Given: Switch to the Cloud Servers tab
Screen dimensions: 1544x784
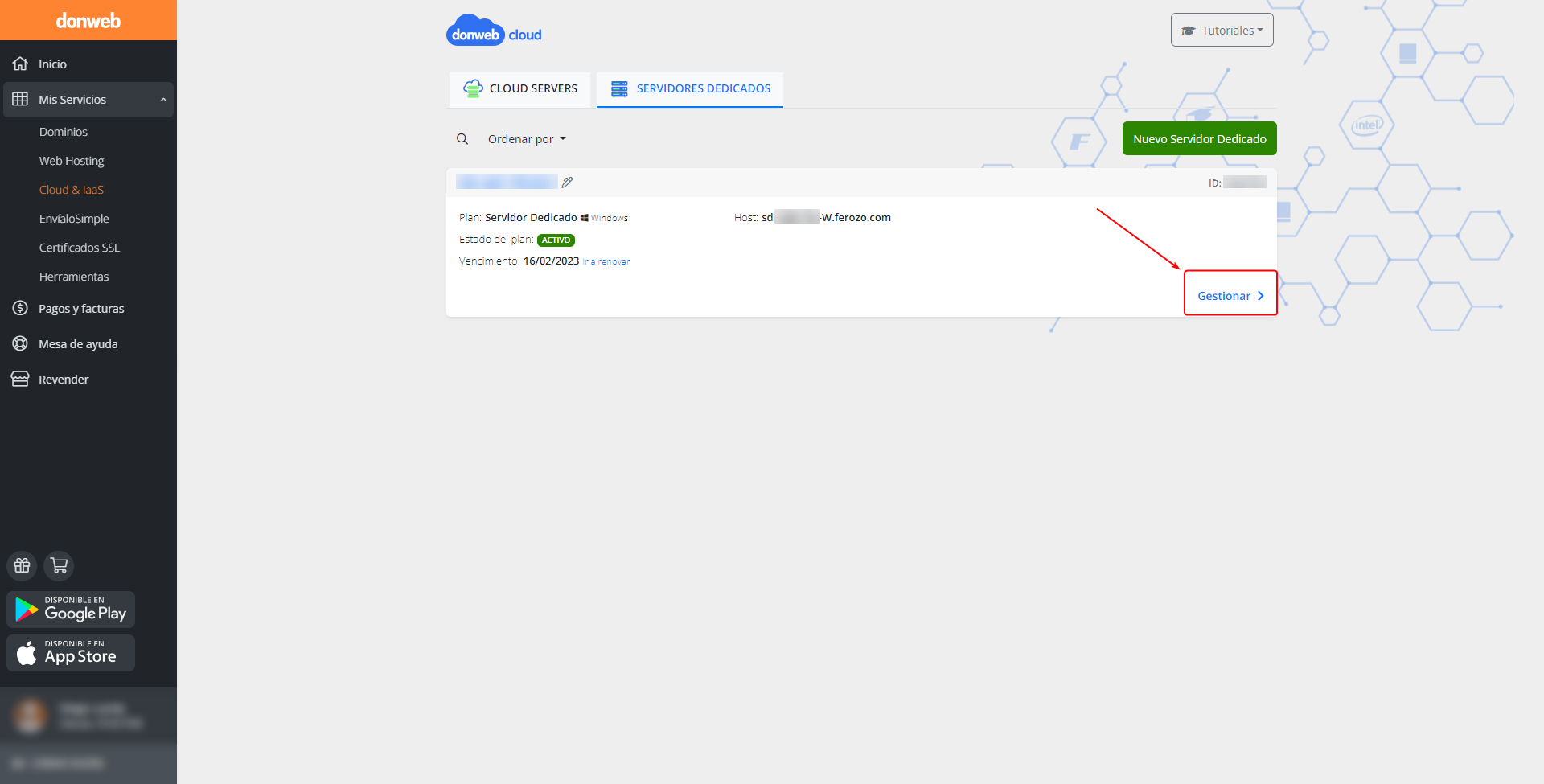Looking at the screenshot, I should pos(519,89).
